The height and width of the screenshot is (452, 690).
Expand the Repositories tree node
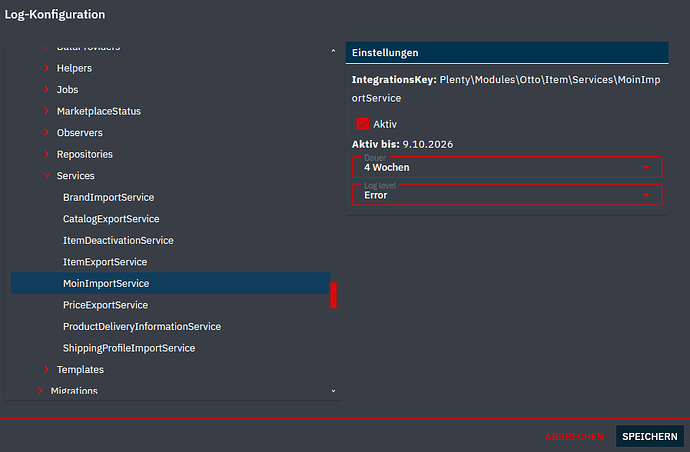[46, 154]
